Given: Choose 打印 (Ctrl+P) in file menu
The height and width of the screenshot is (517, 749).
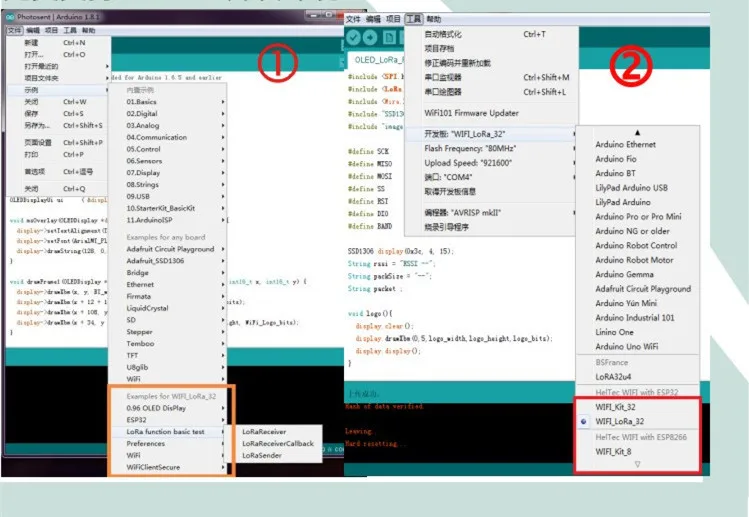Looking at the screenshot, I should point(59,154).
